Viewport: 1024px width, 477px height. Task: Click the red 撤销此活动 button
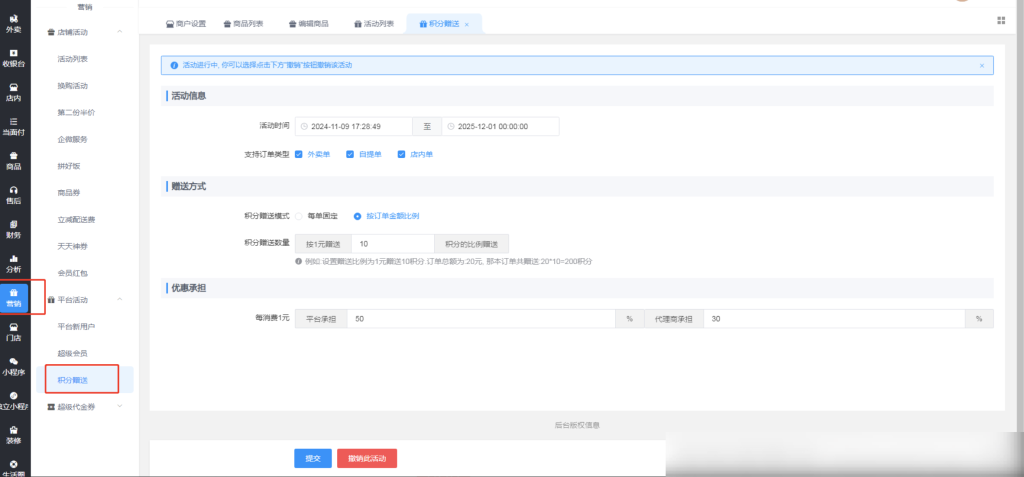pos(367,458)
